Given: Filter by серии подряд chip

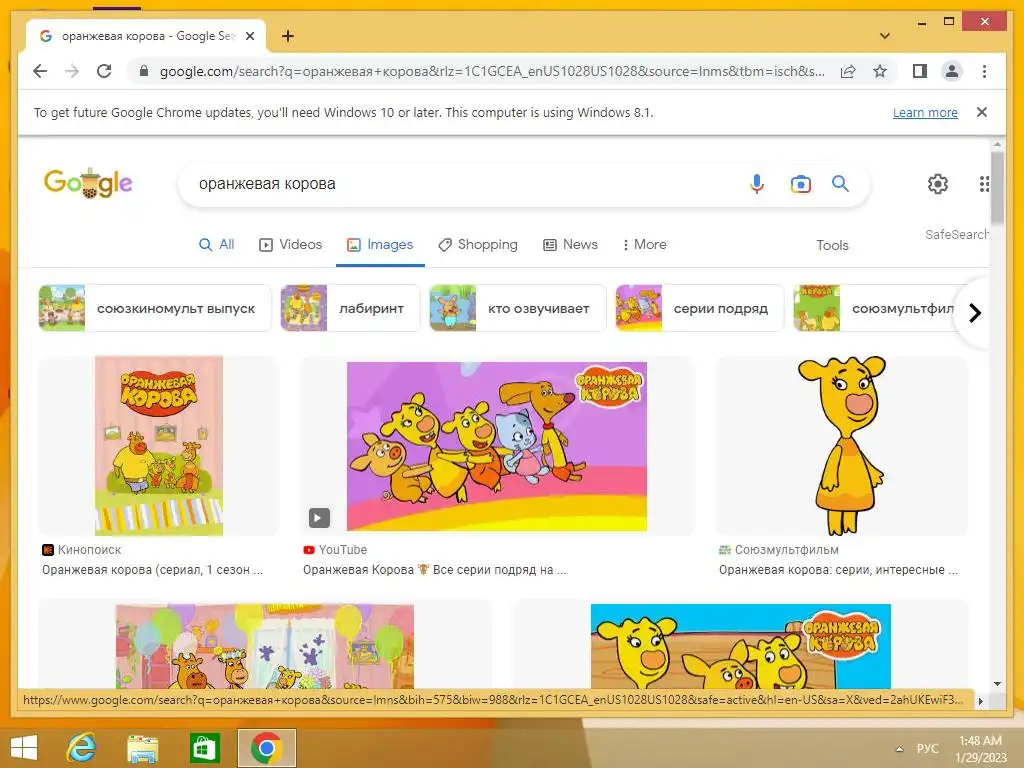Looking at the screenshot, I should 699,308.
